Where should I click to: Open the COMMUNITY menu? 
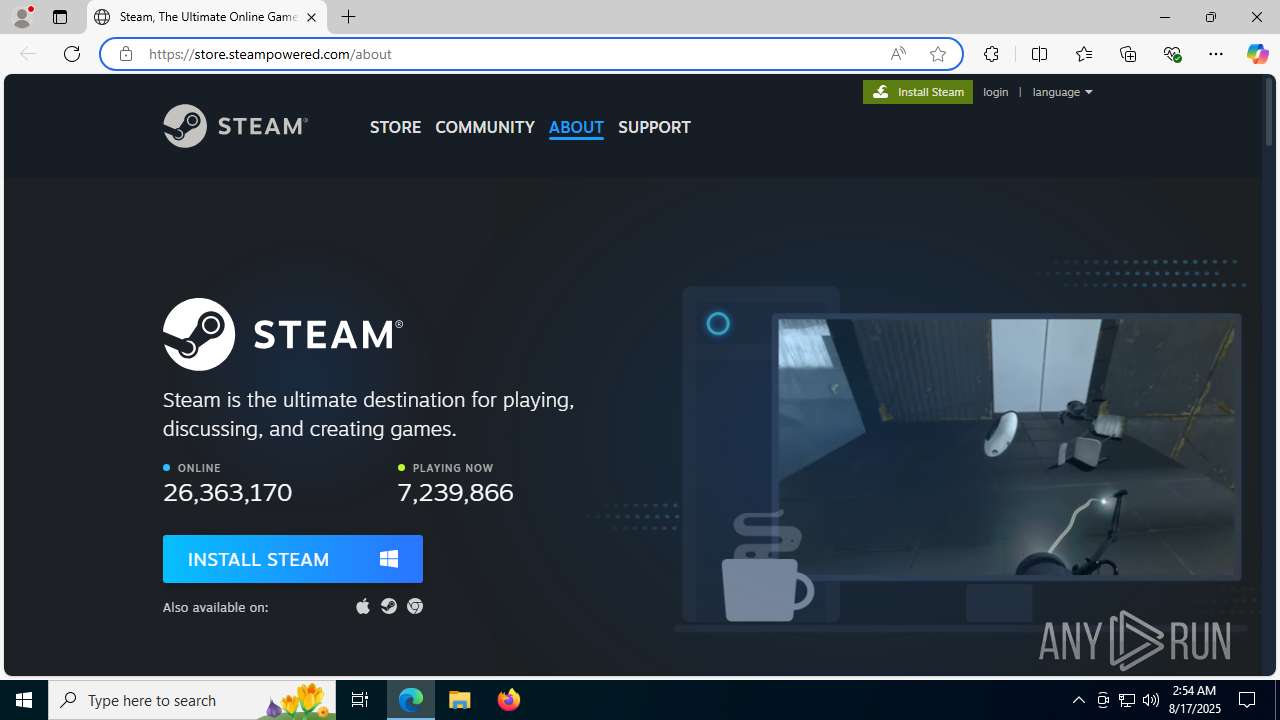coord(485,127)
